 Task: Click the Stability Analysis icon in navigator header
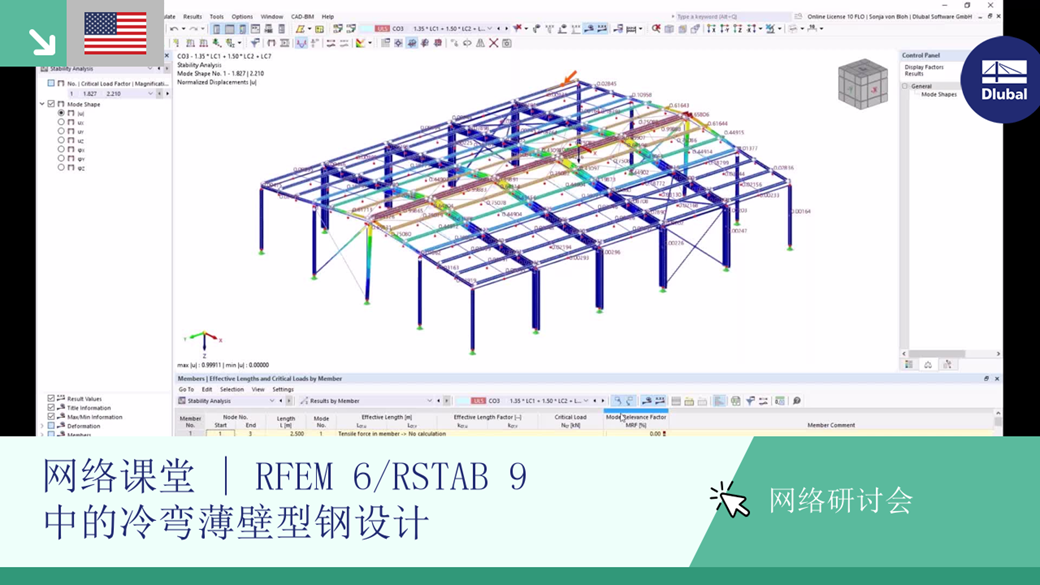(x=44, y=68)
